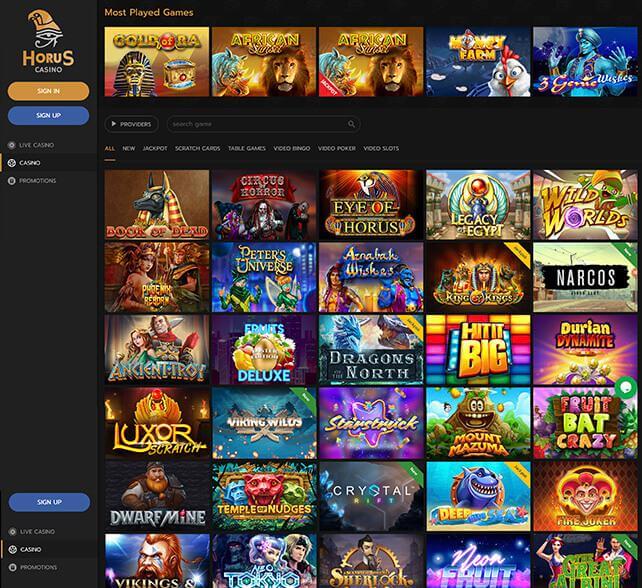Open Mount Mazuma game
This screenshot has width=642, height=588.
pos(478,423)
